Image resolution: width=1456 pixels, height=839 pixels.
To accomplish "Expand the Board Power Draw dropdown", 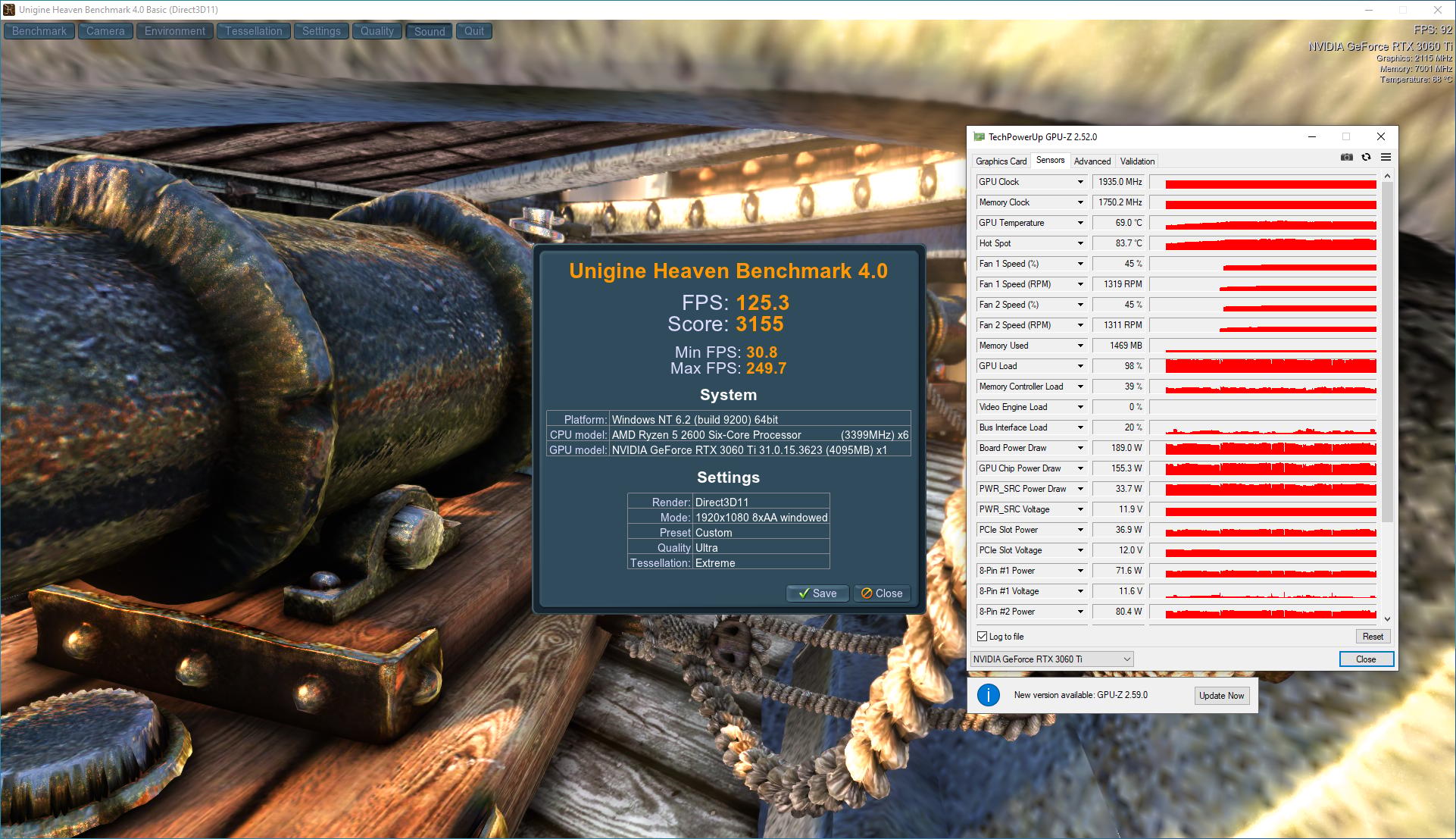I will click(x=1080, y=448).
